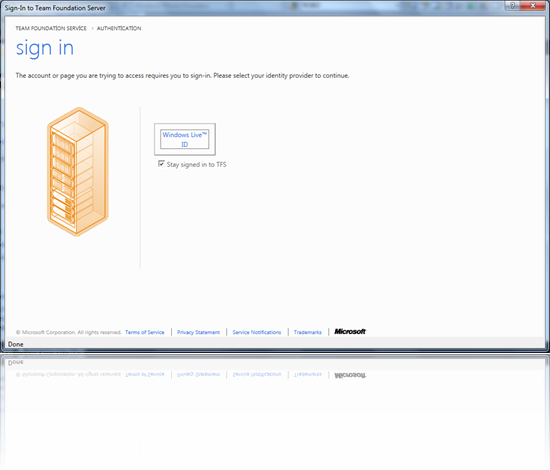The image size is (550, 470).
Task: Click the 'Stay signed in to TFS' label
Action: tap(196, 164)
